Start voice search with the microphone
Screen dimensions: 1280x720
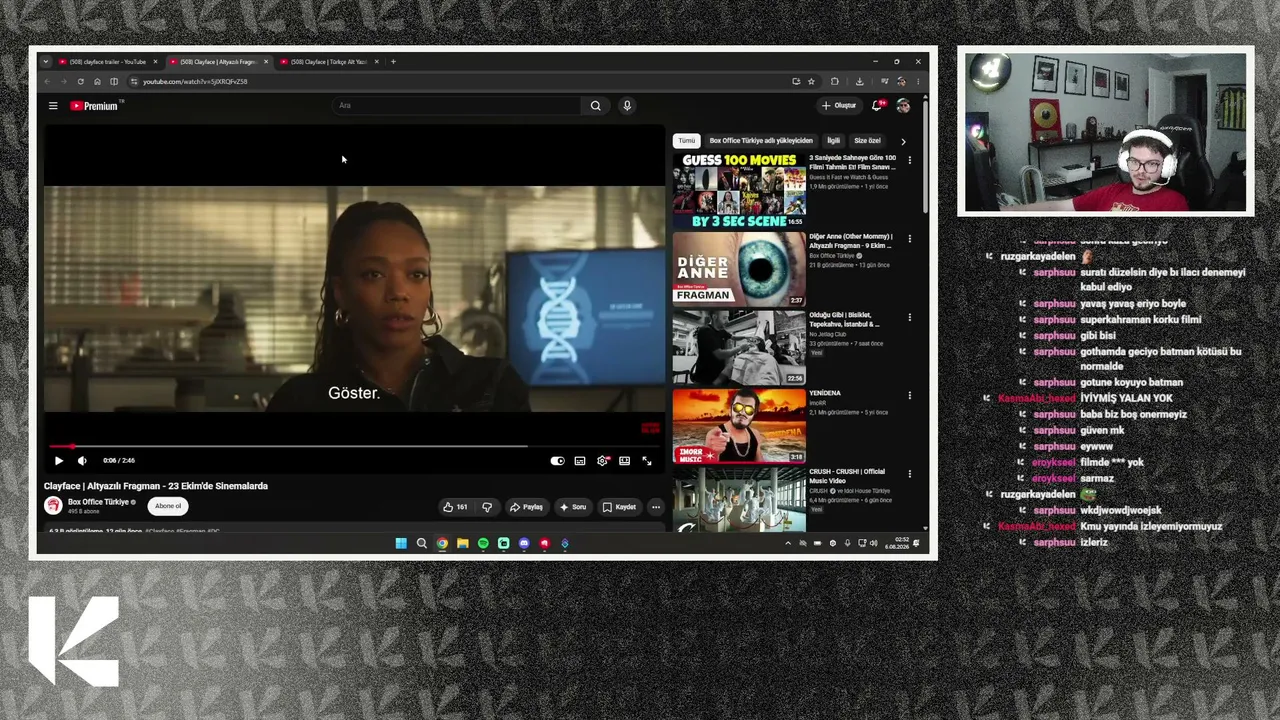(627, 106)
